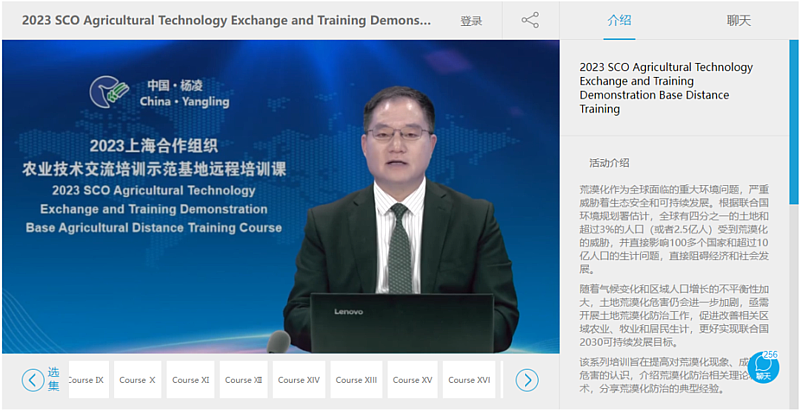The width and height of the screenshot is (800, 414).
Task: Click the 活动介绍 section heading
Action: (609, 162)
